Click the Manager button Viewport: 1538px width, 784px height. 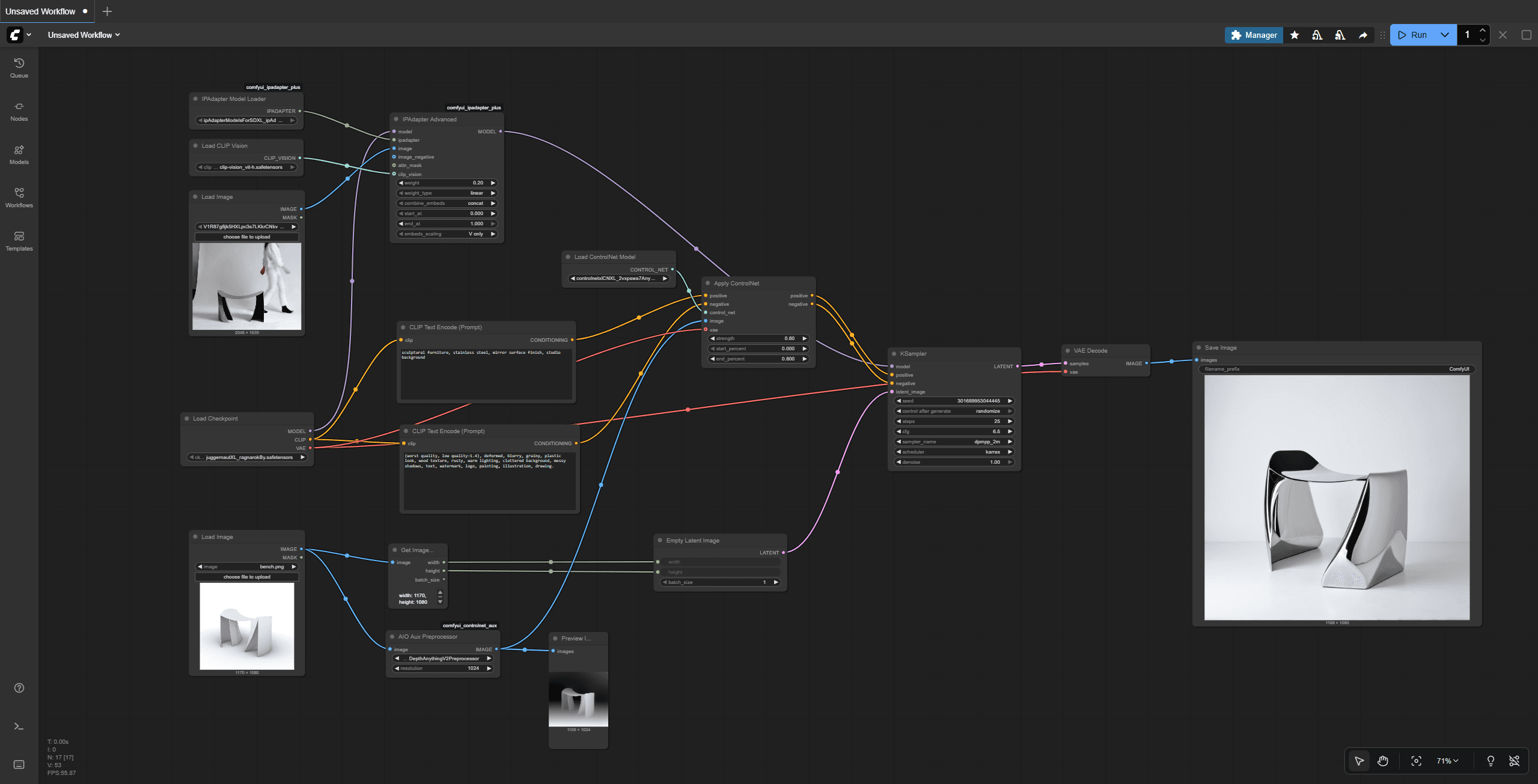[1254, 35]
